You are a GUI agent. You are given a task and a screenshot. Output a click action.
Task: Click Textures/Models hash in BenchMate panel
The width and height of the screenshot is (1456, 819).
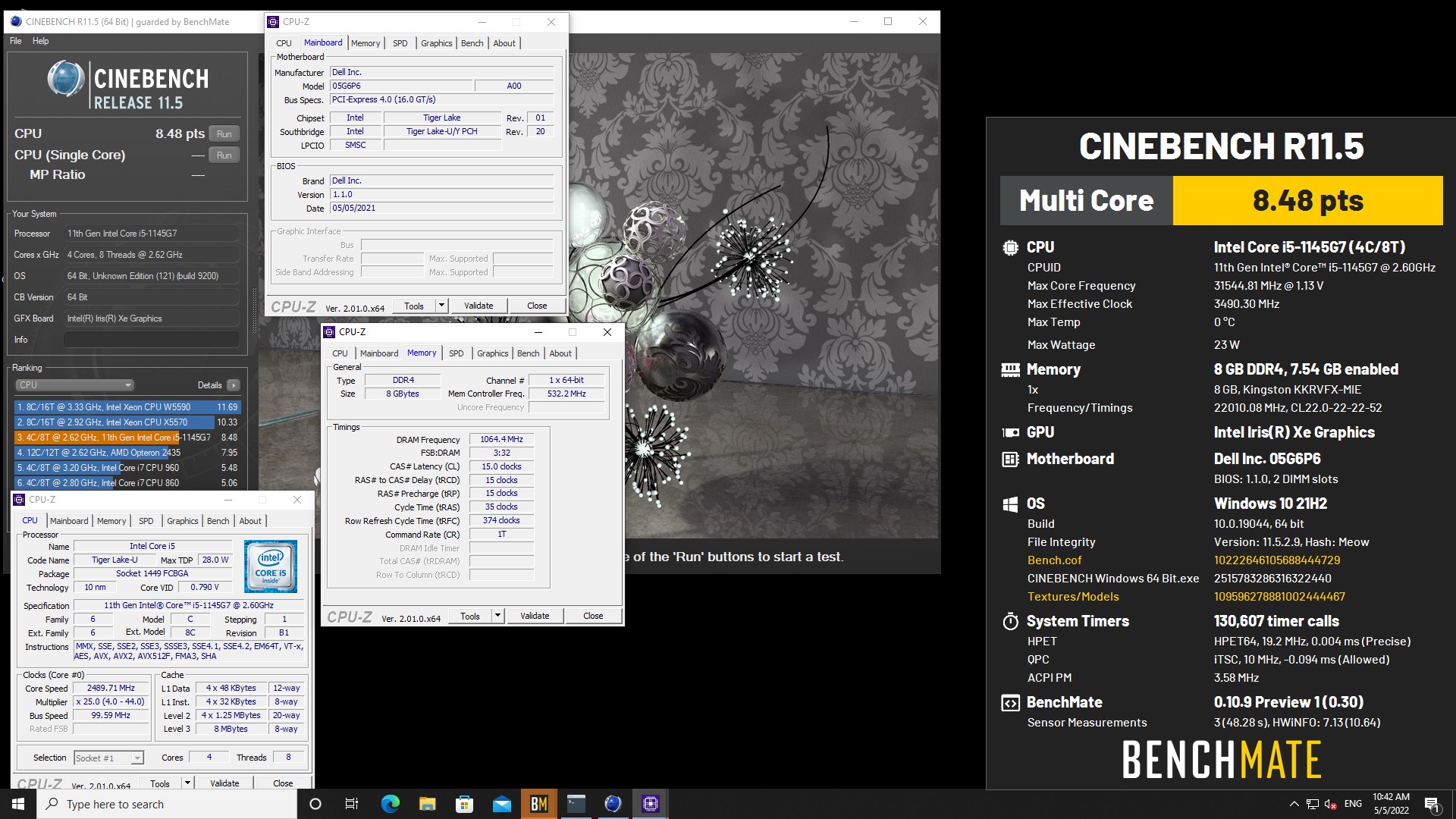click(1279, 597)
